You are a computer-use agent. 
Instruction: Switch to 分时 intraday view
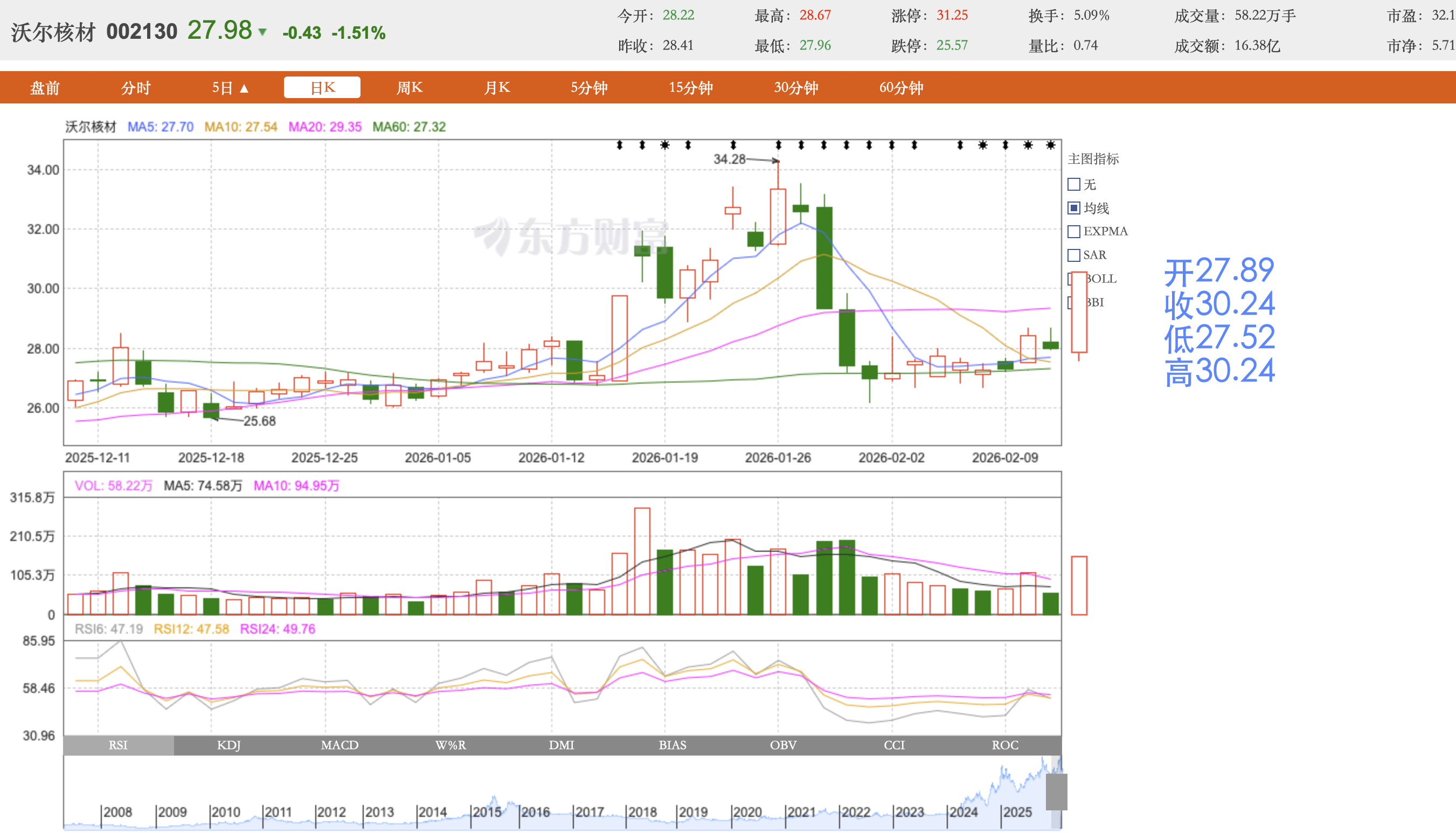coord(136,87)
